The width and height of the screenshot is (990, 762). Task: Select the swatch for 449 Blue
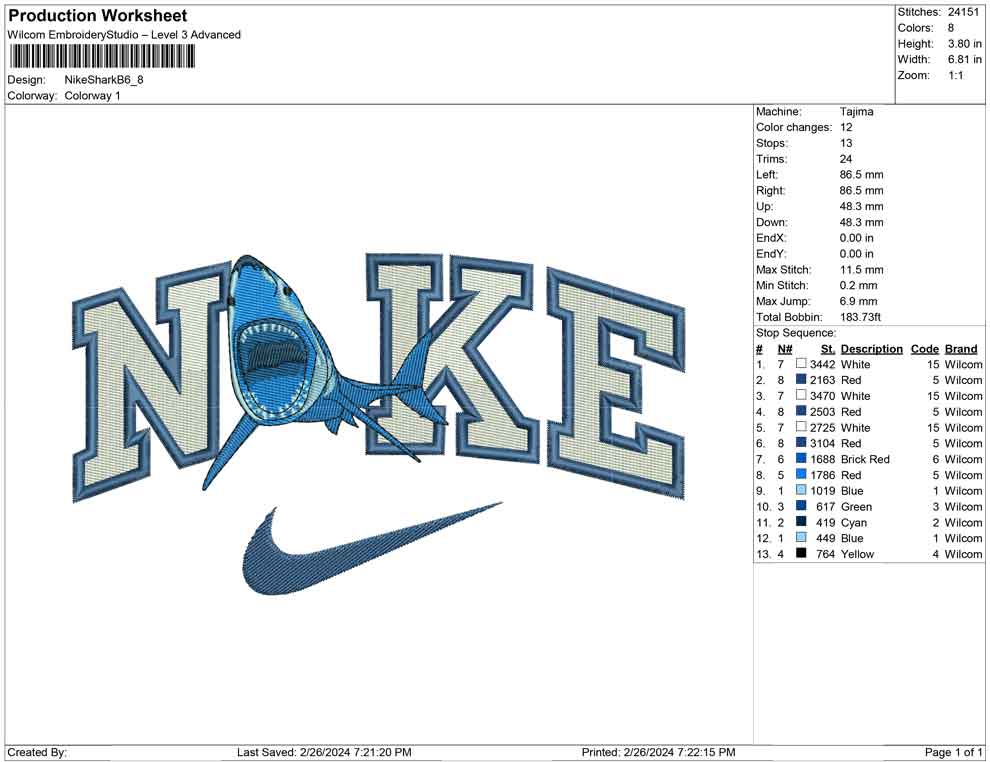tap(801, 537)
